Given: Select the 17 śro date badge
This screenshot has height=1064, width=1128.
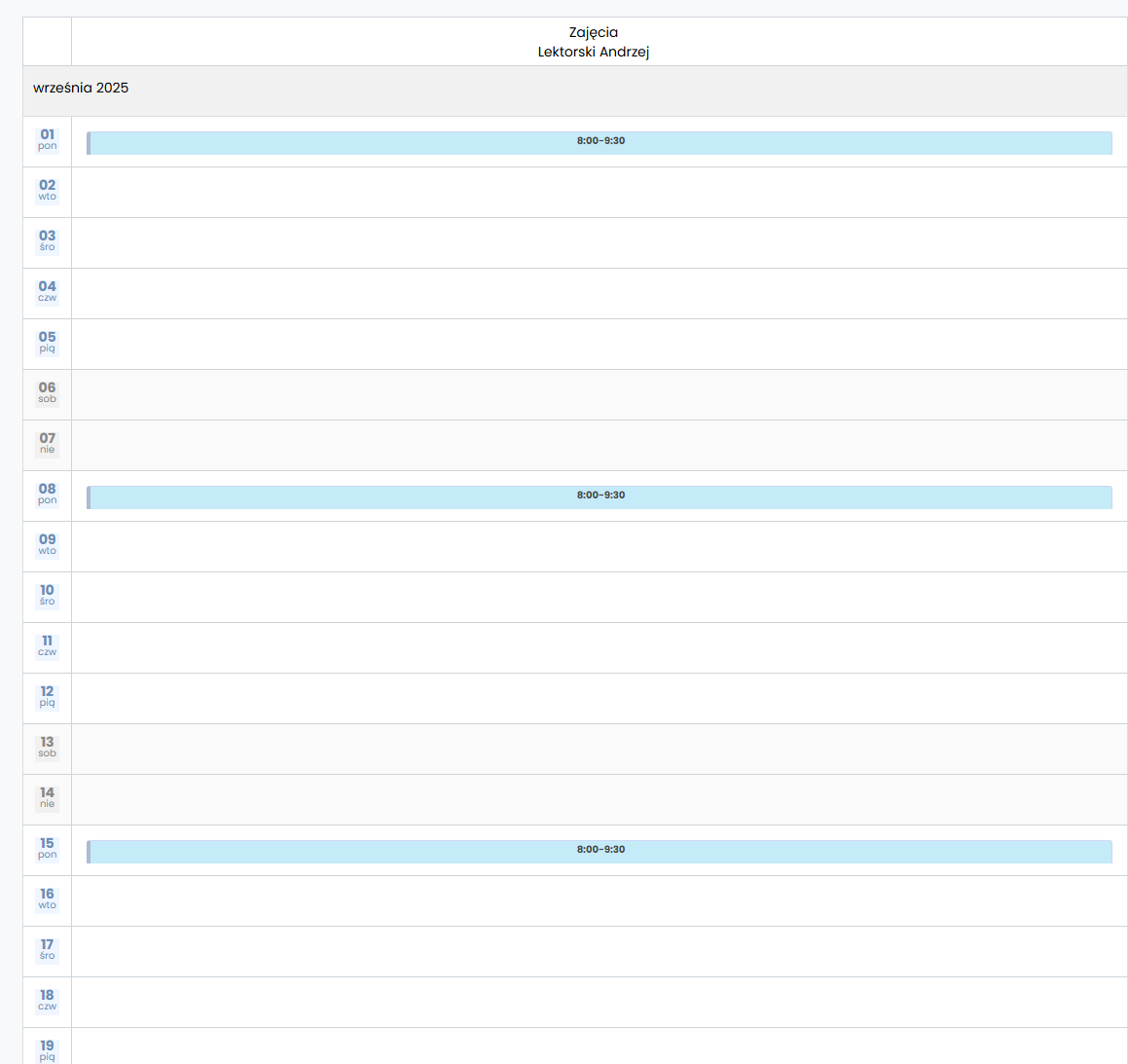Looking at the screenshot, I should pyautogui.click(x=47, y=950).
